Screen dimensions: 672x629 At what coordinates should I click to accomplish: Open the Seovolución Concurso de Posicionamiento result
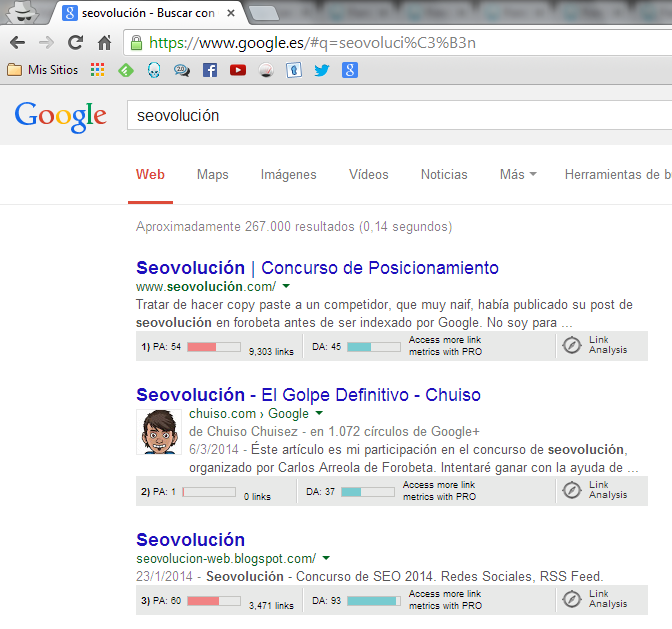coord(317,268)
